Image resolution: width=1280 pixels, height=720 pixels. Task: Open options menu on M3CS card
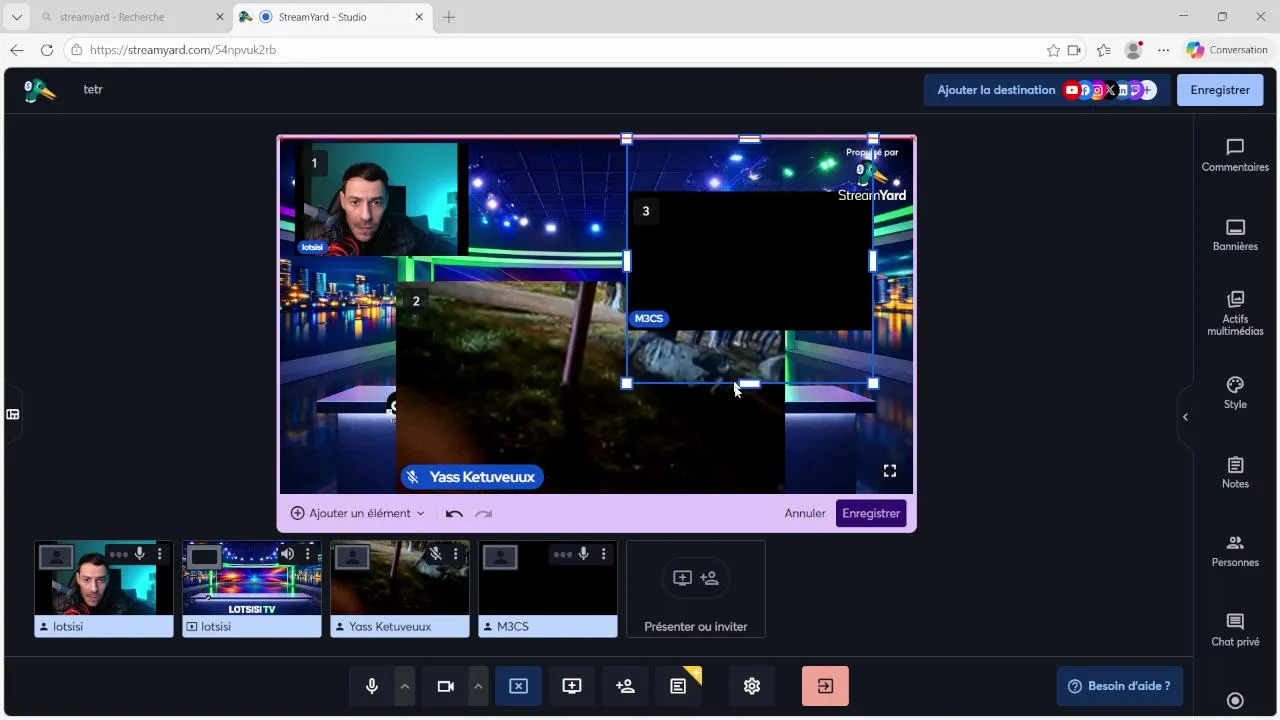[603, 554]
